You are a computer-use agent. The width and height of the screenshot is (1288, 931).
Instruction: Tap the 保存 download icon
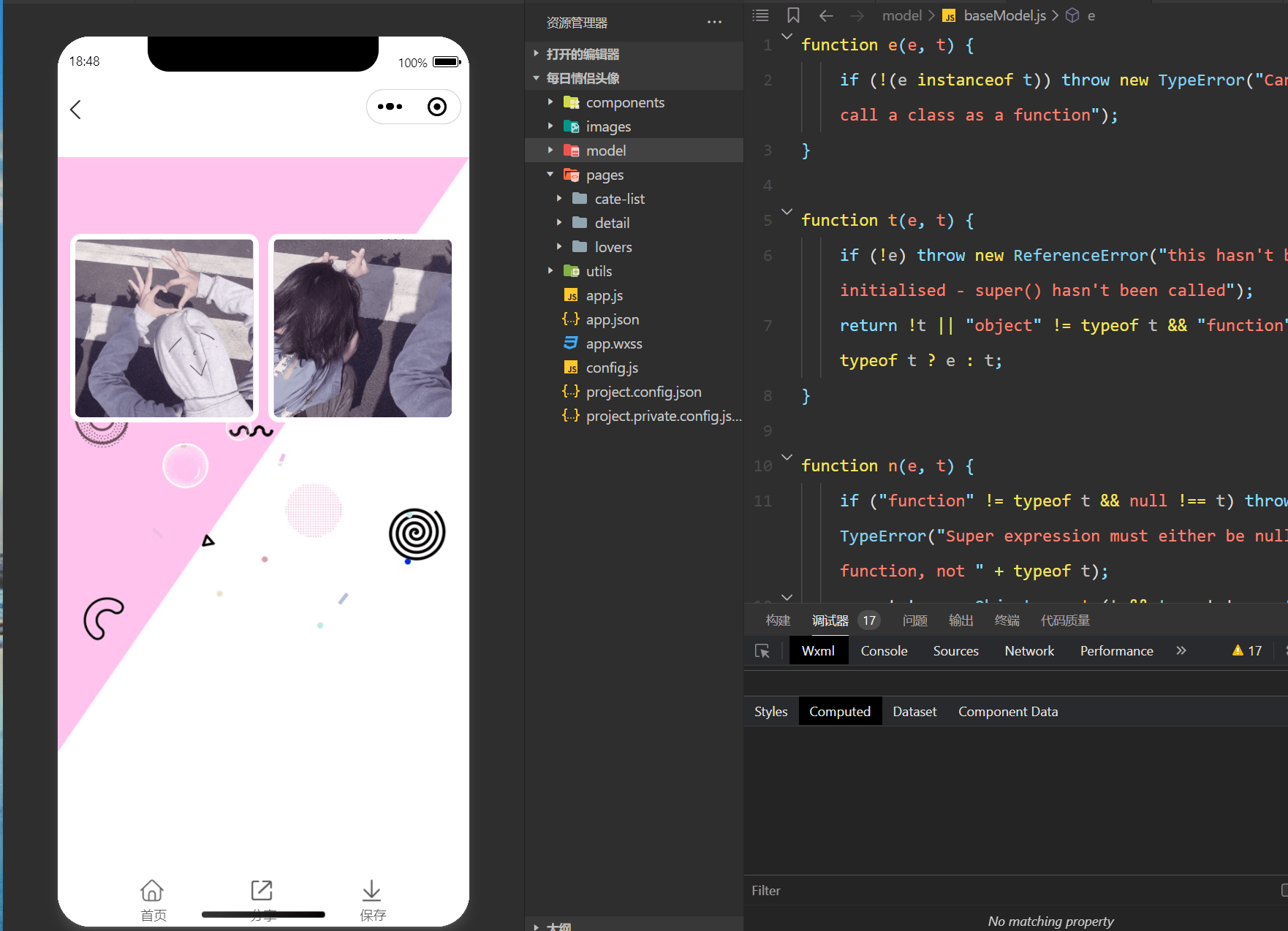[371, 890]
